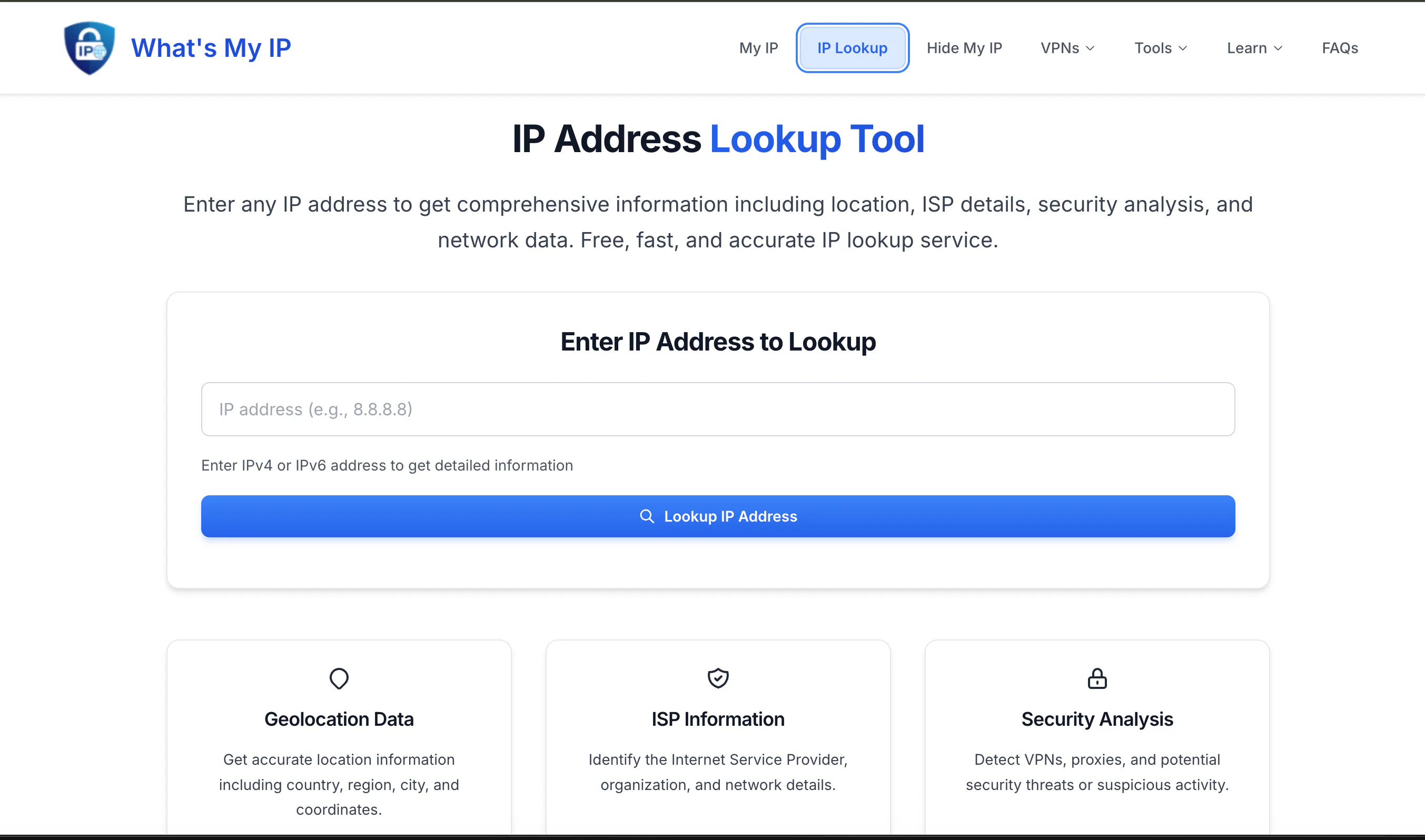
Task: Click the magnifier icon in Lookup button
Action: [x=647, y=516]
